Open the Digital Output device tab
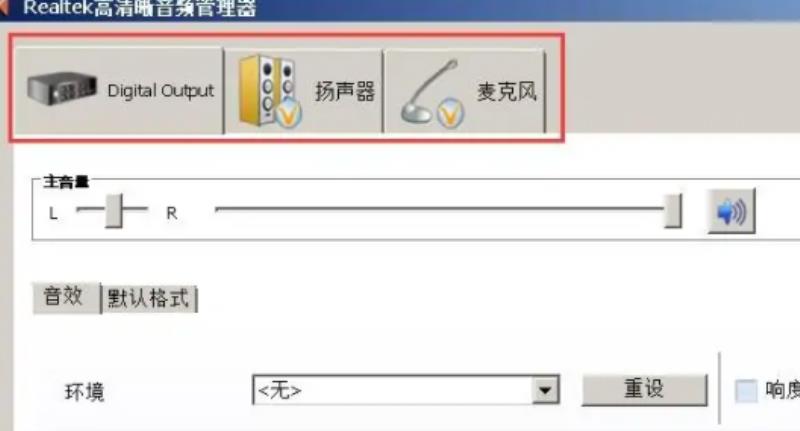The height and width of the screenshot is (431, 800). 119,90
